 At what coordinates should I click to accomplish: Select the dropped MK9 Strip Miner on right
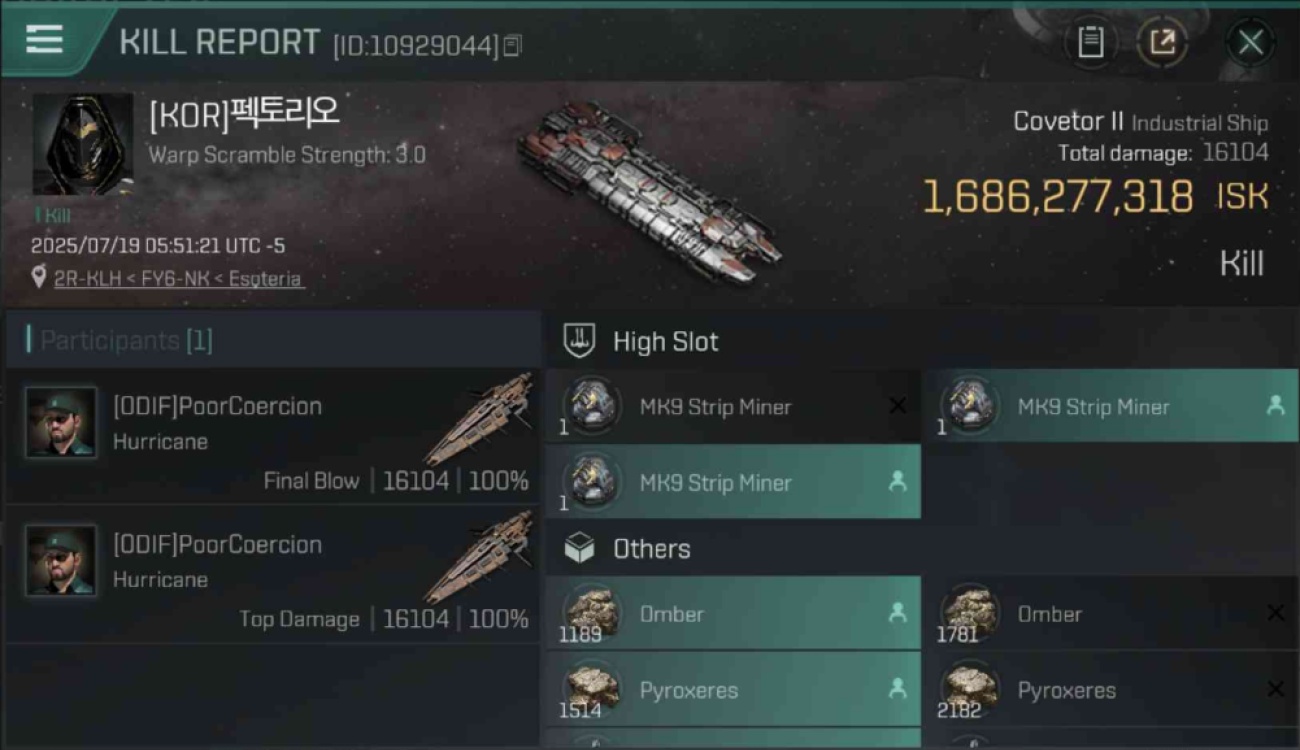coord(1110,406)
